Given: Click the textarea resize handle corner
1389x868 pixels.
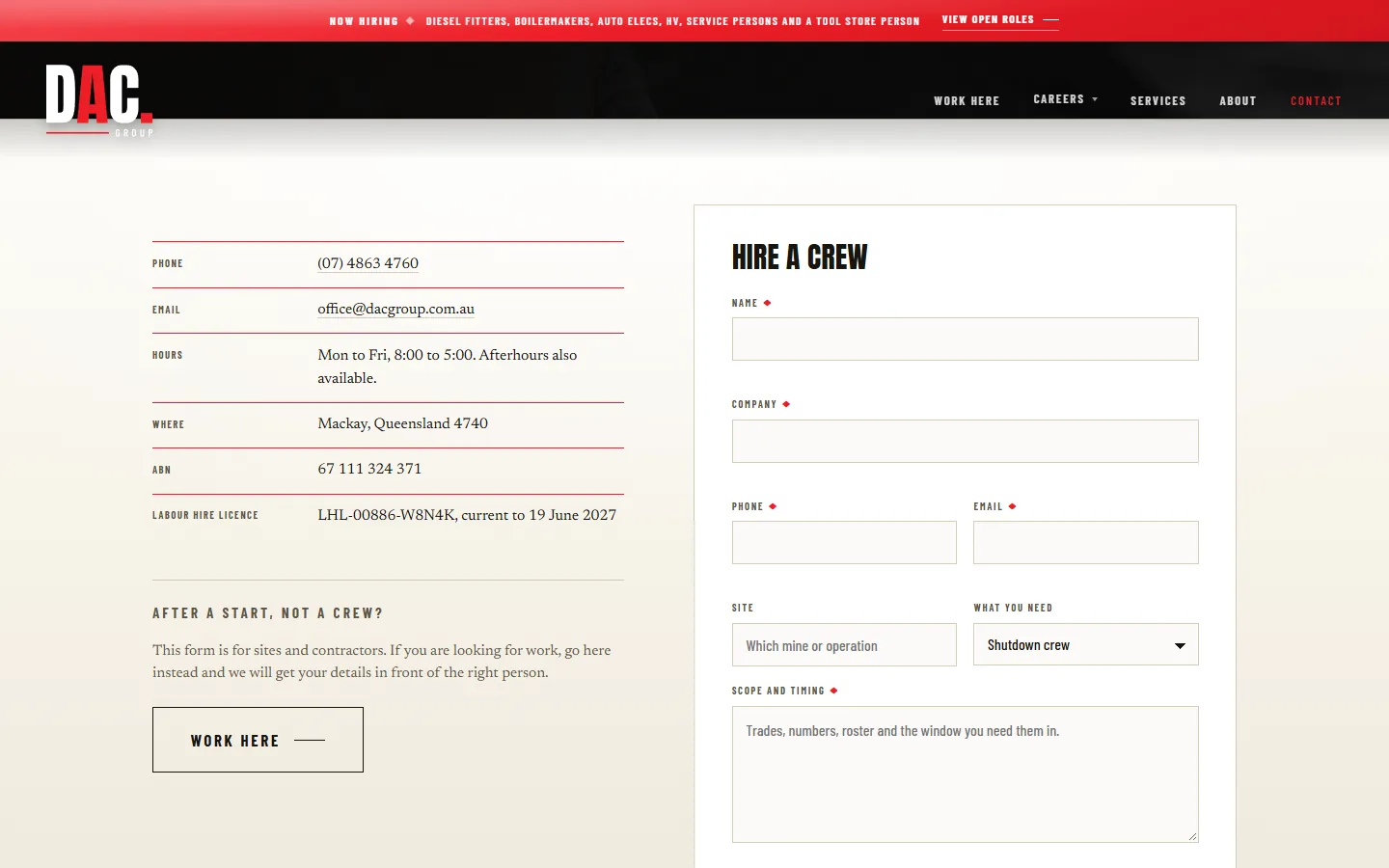Looking at the screenshot, I should 1192,836.
